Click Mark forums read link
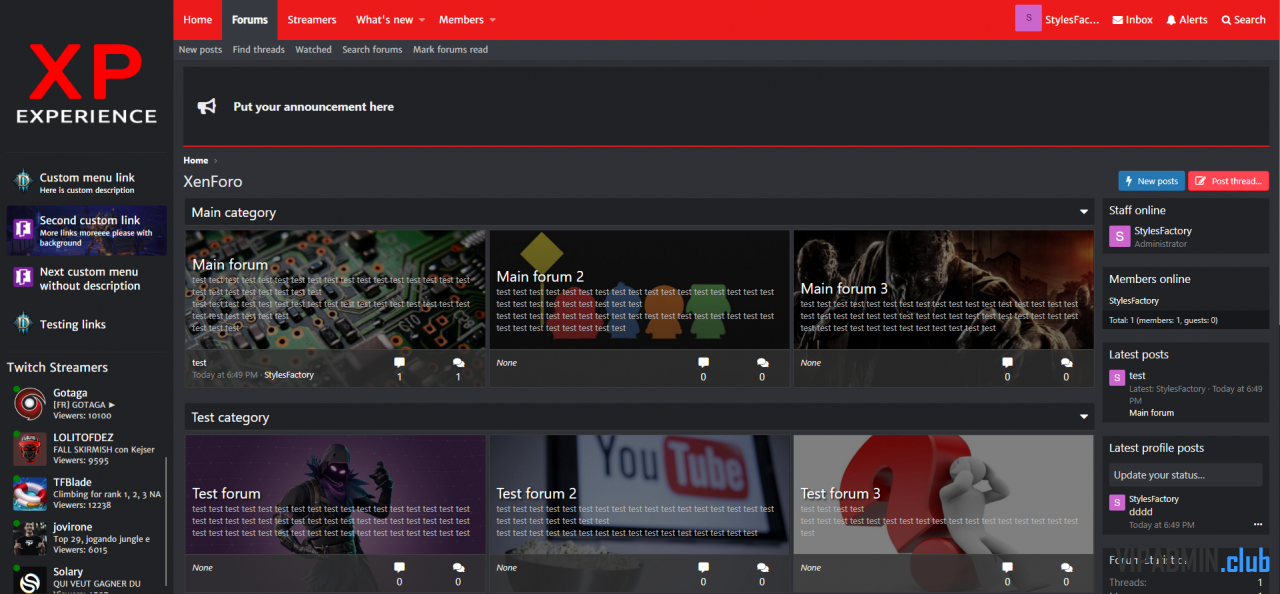 (x=450, y=49)
